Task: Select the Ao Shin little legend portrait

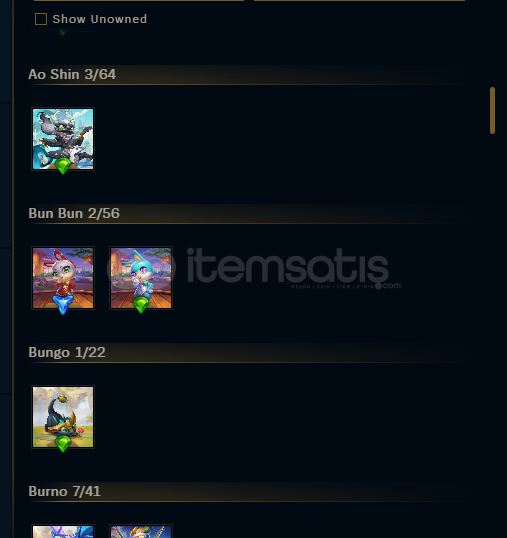Action: pyautogui.click(x=63, y=139)
